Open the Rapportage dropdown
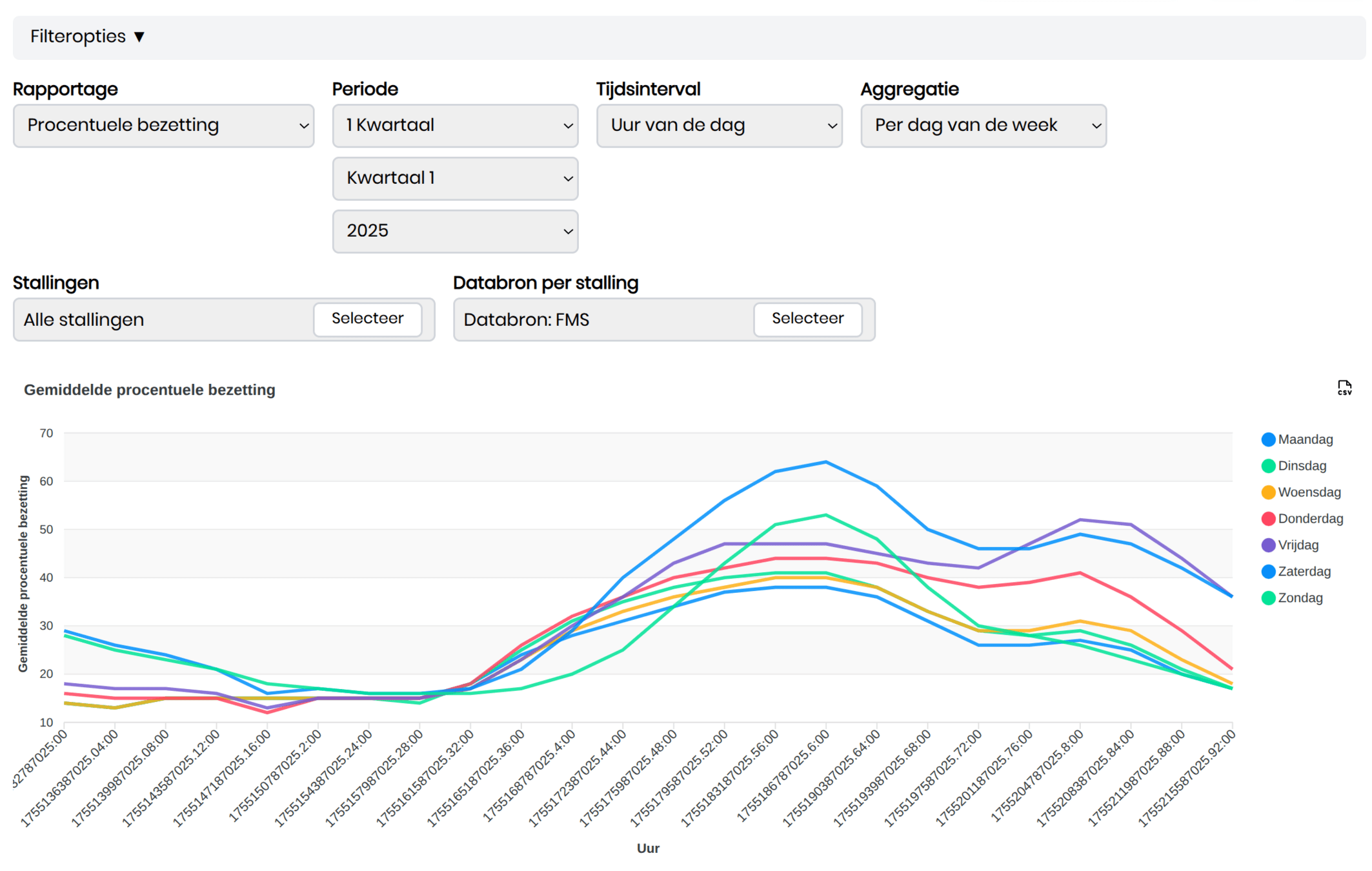 click(163, 126)
